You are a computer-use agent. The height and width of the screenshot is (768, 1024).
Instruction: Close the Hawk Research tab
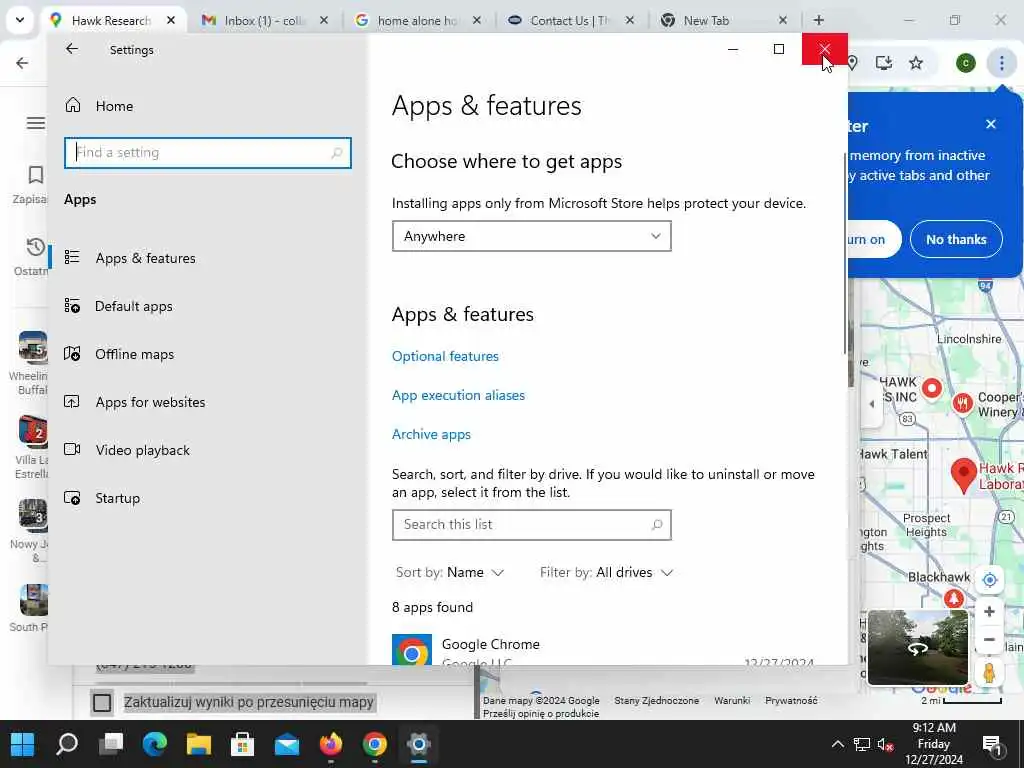[x=171, y=20]
